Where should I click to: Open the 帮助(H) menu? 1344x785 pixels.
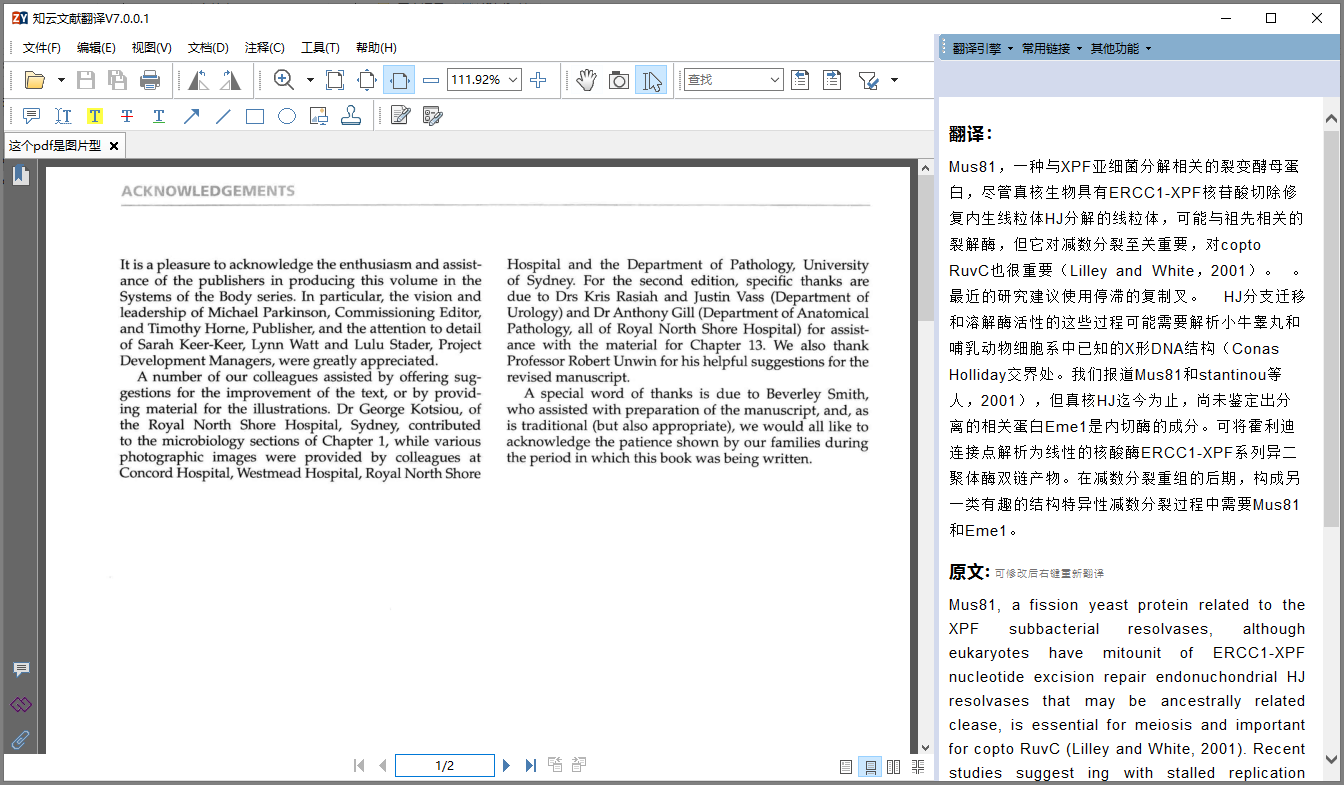pyautogui.click(x=376, y=48)
